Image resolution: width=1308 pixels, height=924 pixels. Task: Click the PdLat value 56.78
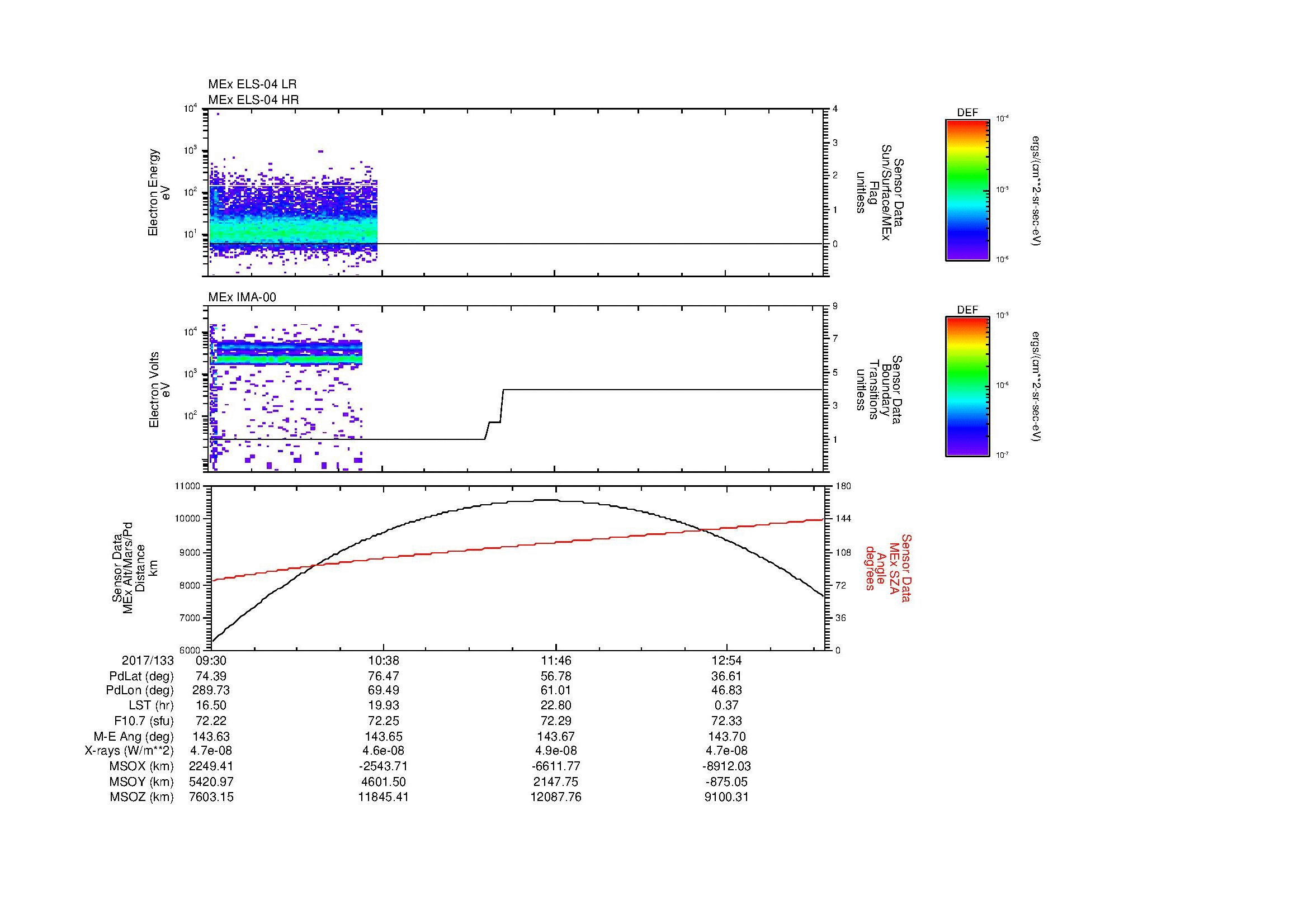[x=556, y=676]
